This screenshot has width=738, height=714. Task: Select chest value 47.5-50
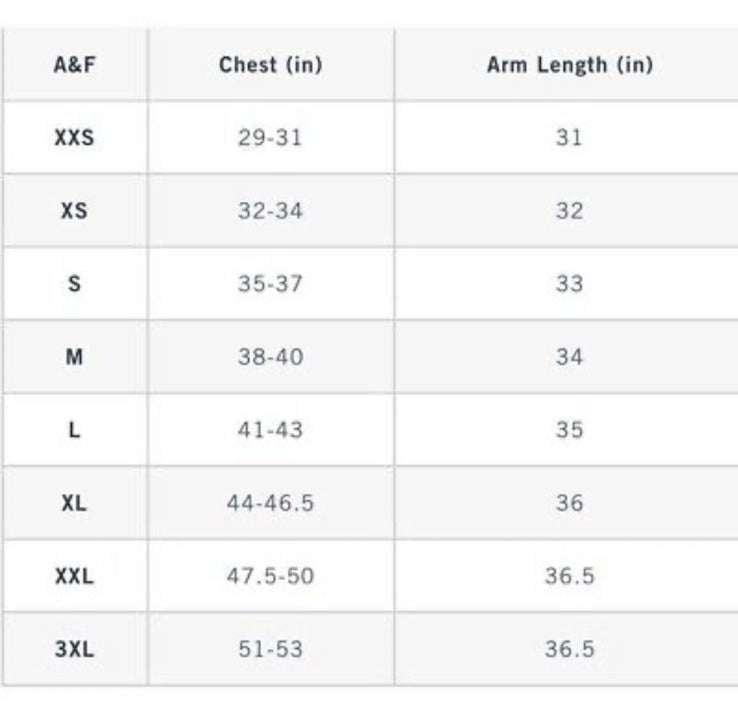(x=270, y=576)
